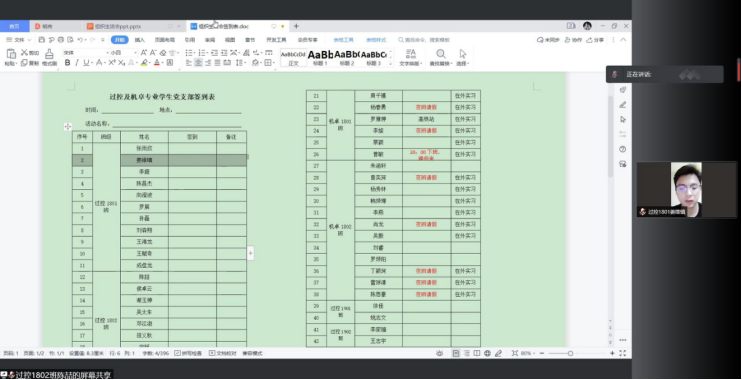Toggle bold formatting in the ribbon

coord(67,62)
